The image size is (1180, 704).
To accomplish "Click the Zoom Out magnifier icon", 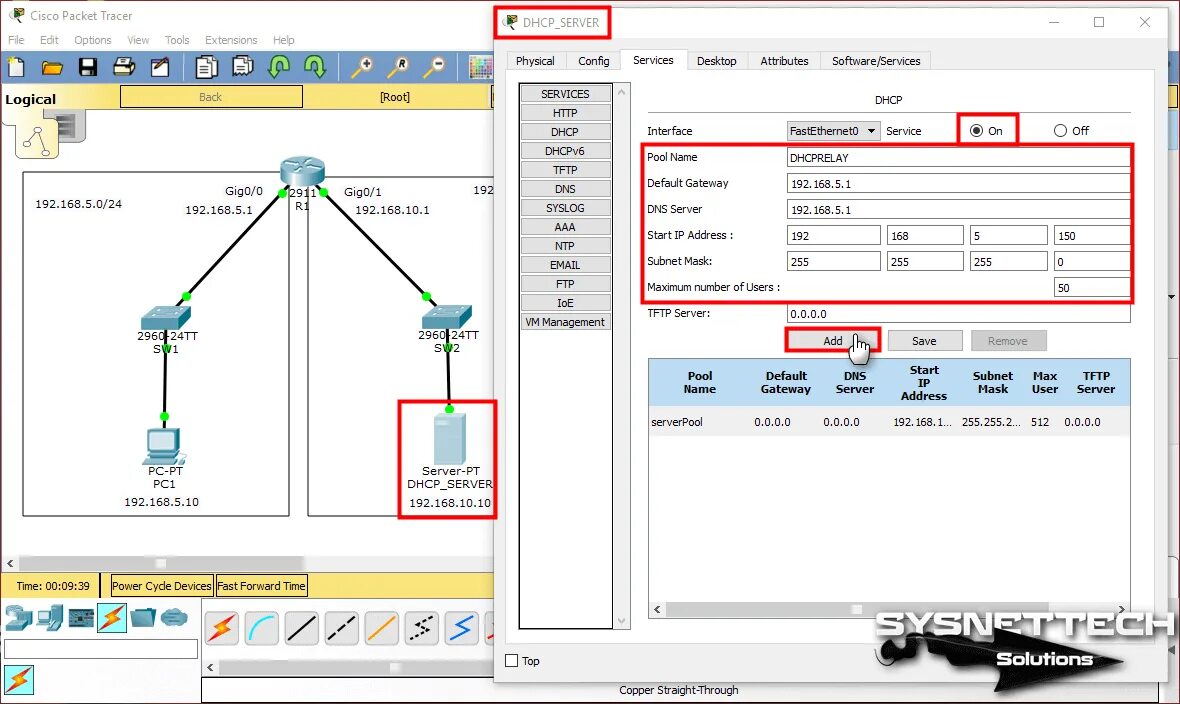I will tap(433, 68).
